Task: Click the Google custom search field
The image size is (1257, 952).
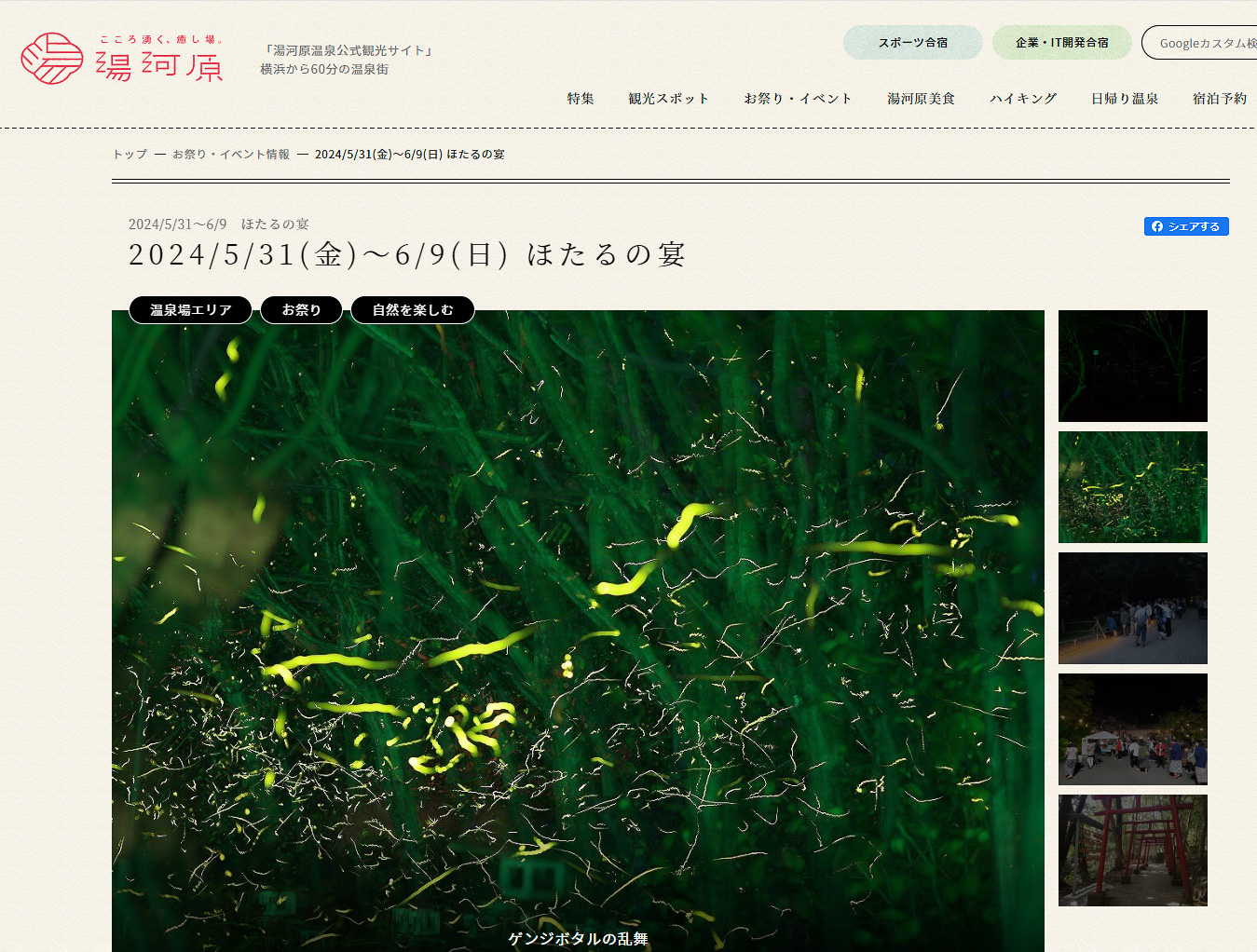Action: (1202, 43)
